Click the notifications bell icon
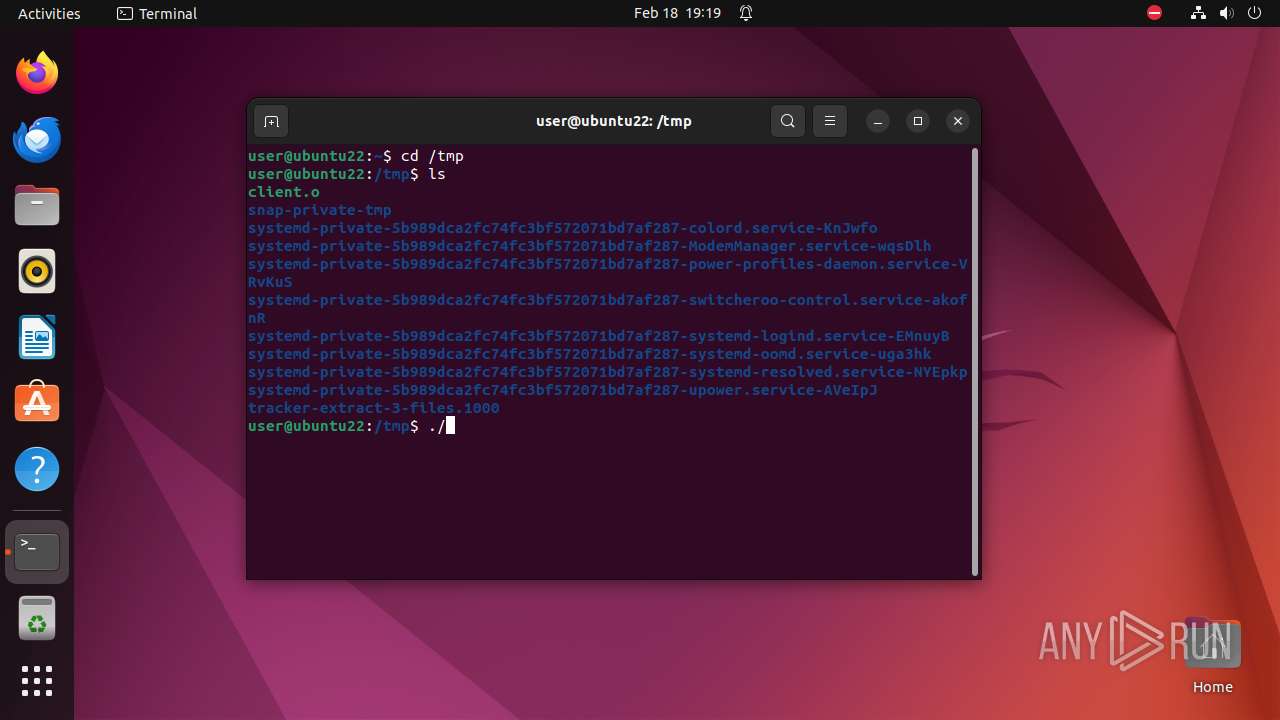Screen dimensions: 1280x720 coord(746,13)
